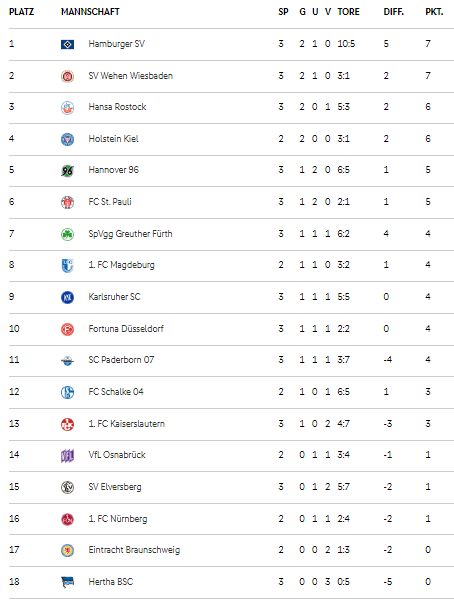Click the Hertha BSC flag logo
This screenshot has width=454, height=605.
pyautogui.click(x=68, y=582)
